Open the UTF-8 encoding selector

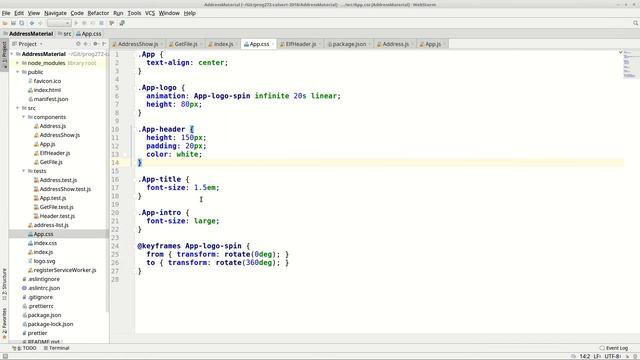pyautogui.click(x=613, y=356)
